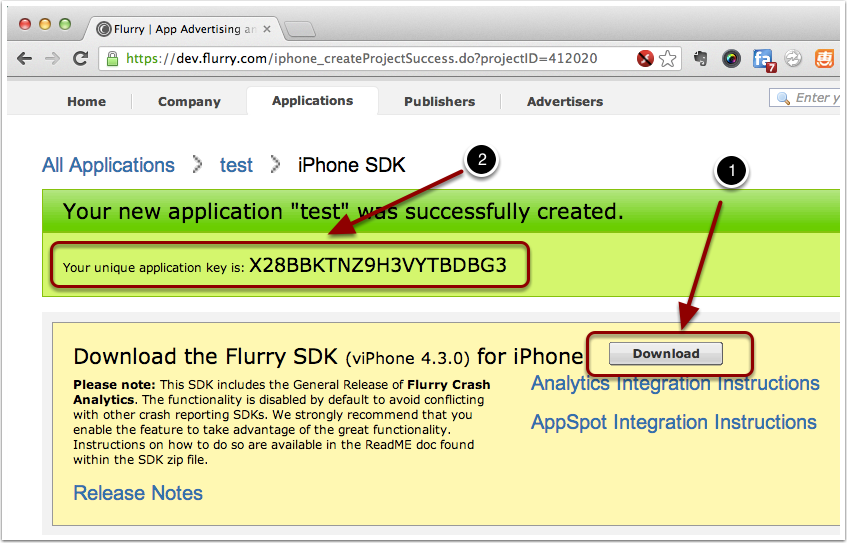Screen dimensions: 847x543
Task: Select the Advertisers tab
Action: [x=565, y=101]
